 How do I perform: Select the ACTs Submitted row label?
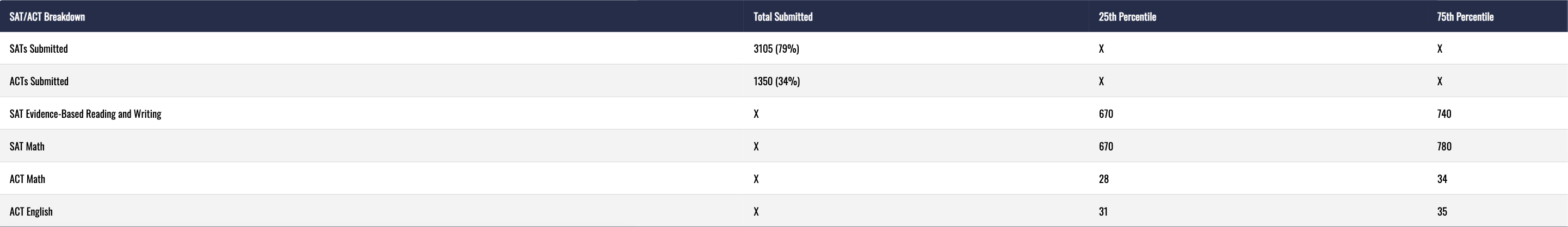tap(39, 81)
